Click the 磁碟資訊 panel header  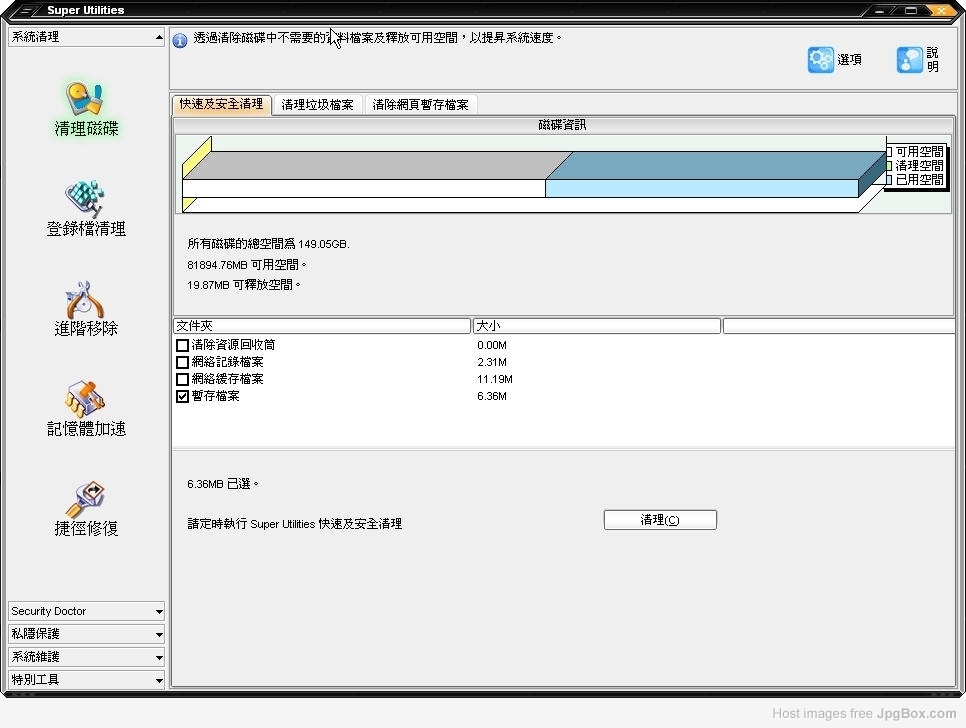pos(563,125)
